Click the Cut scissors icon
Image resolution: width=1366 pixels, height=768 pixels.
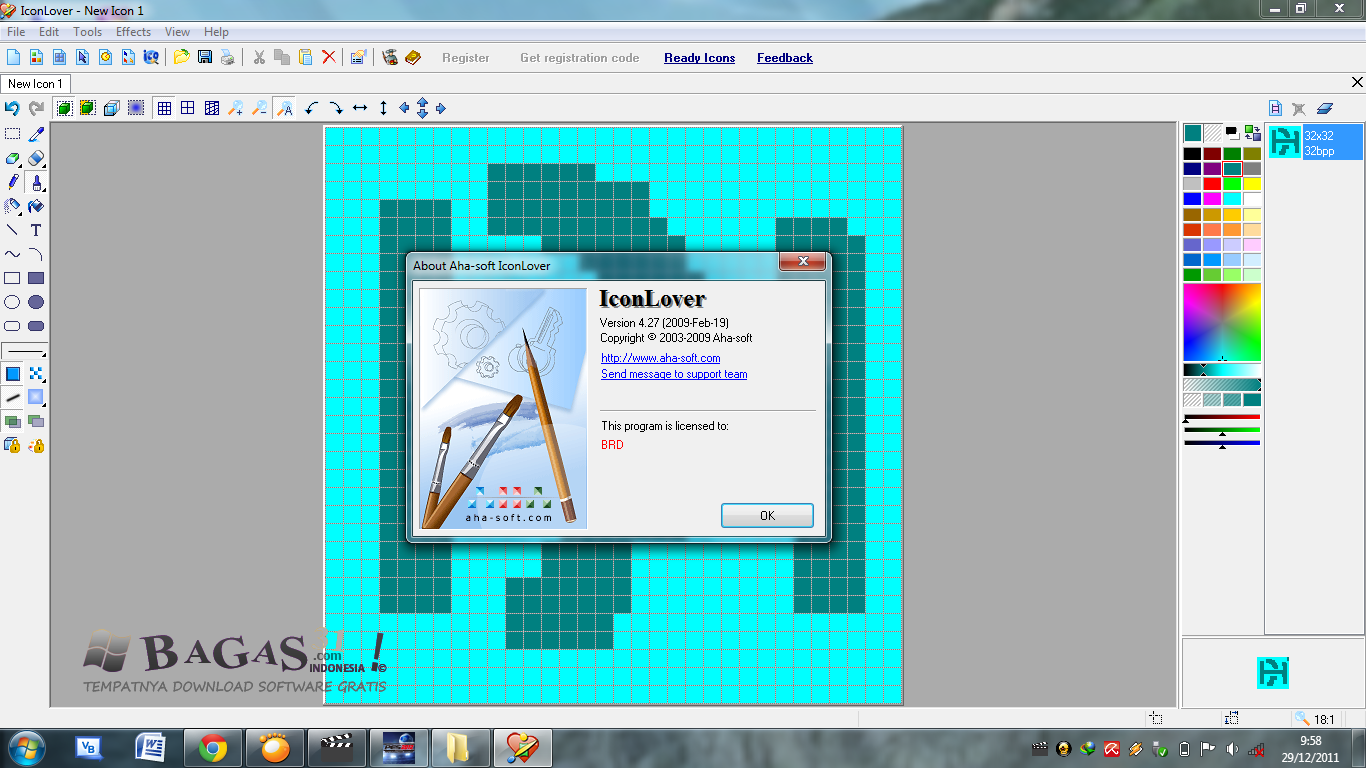pyautogui.click(x=259, y=57)
